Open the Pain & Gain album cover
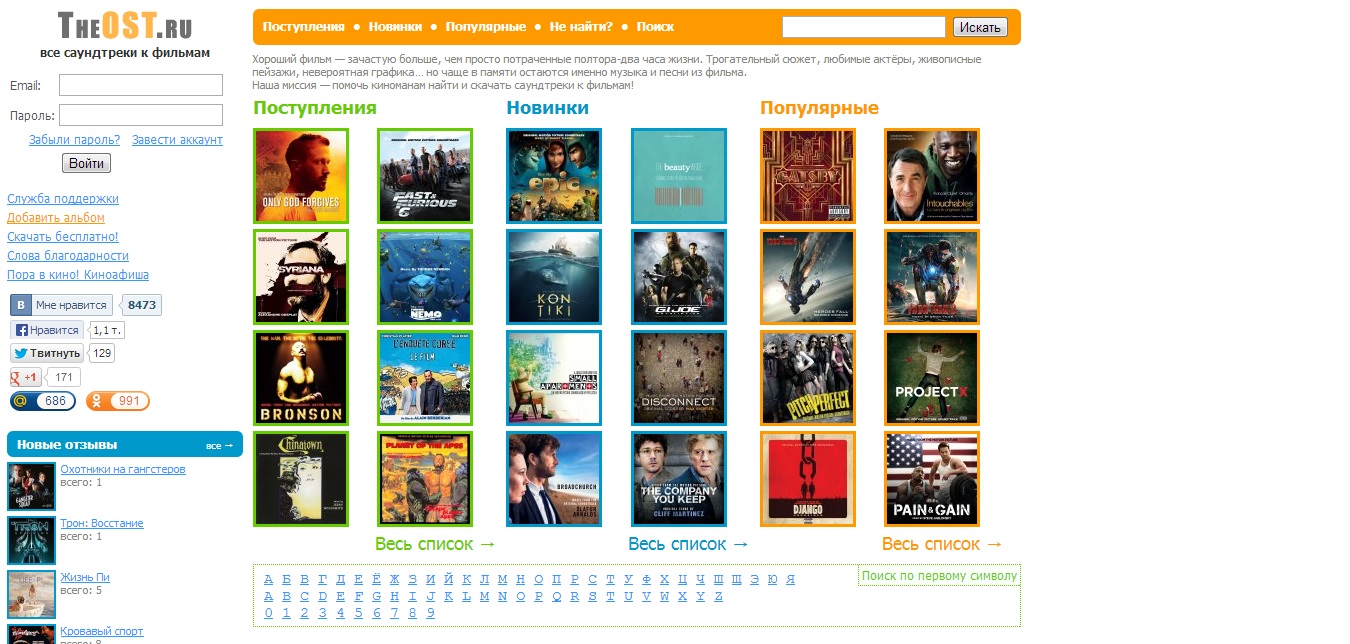Screen dimensions: 1350x644 click(932, 479)
